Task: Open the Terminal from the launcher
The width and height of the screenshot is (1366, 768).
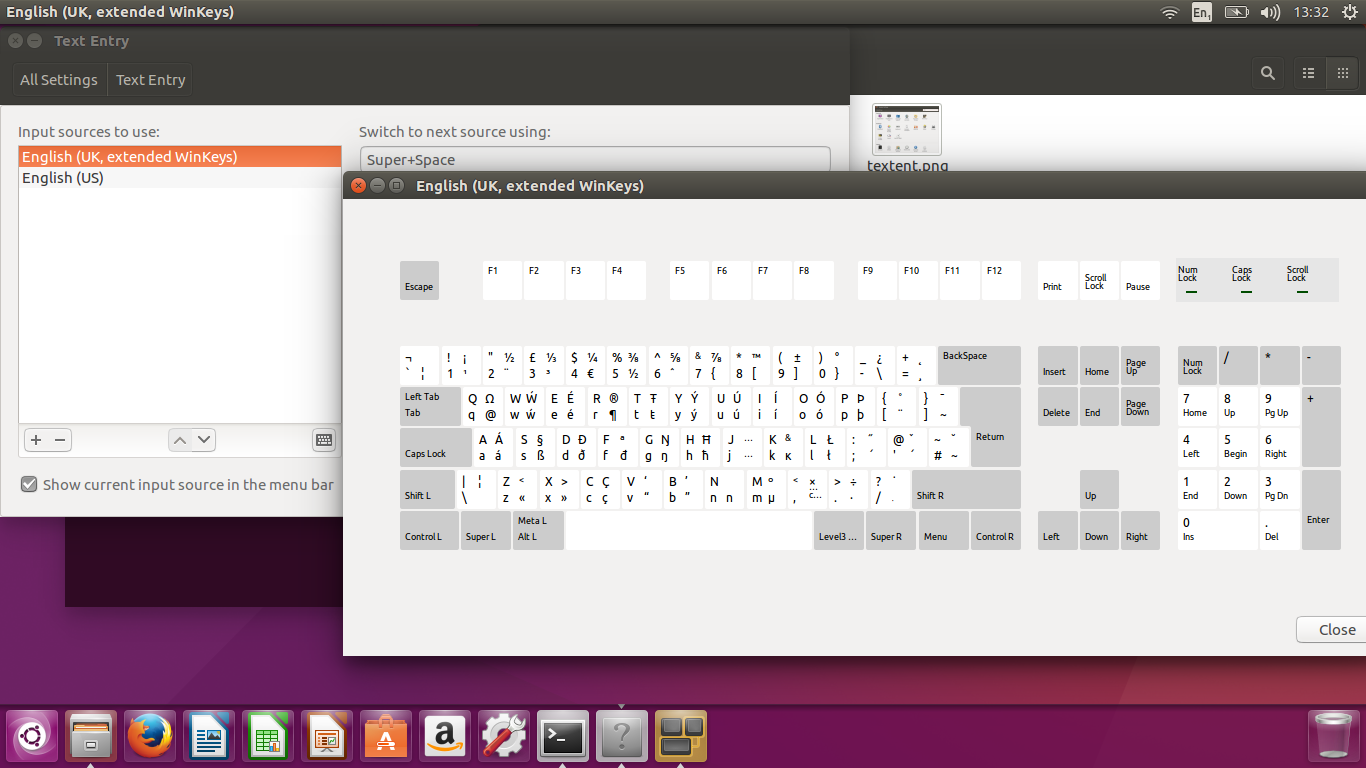Action: pyautogui.click(x=563, y=737)
